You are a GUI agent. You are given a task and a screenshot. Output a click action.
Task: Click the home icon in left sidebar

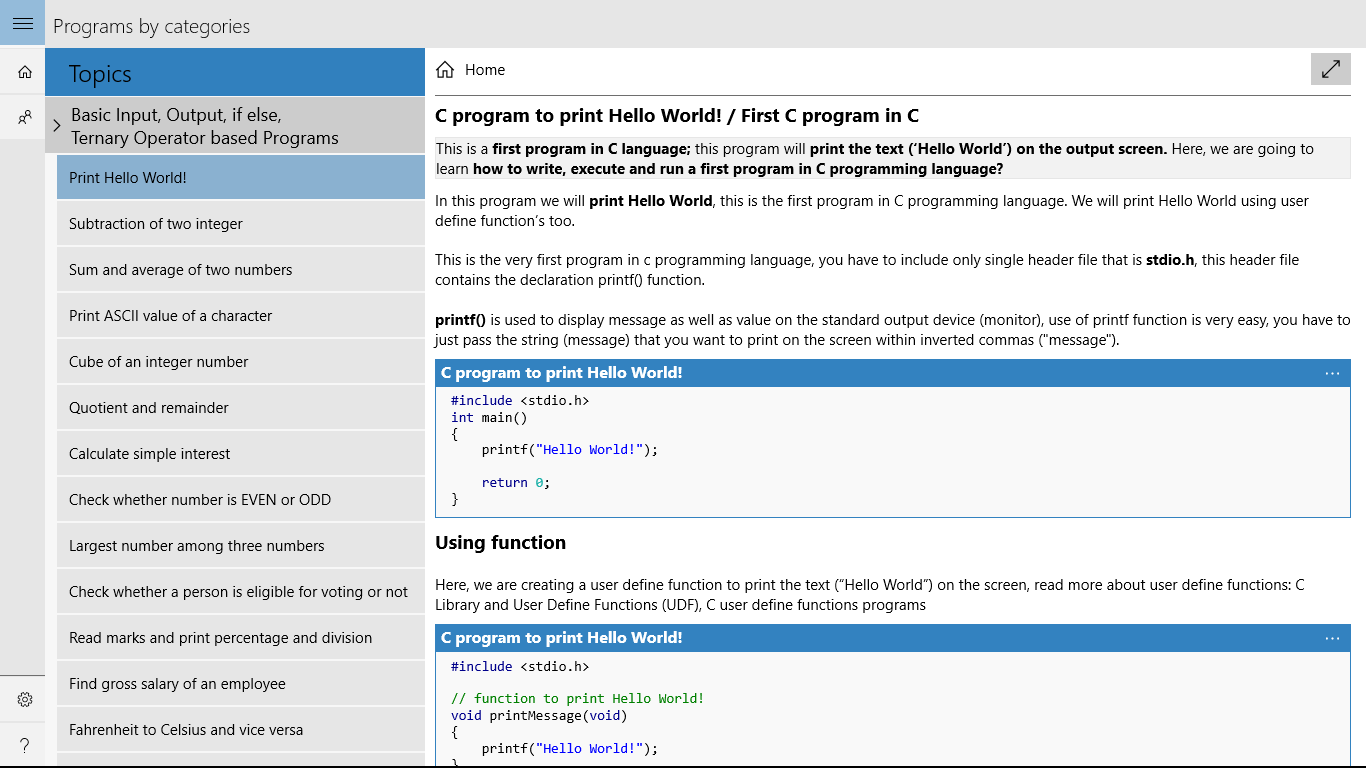pyautogui.click(x=24, y=72)
